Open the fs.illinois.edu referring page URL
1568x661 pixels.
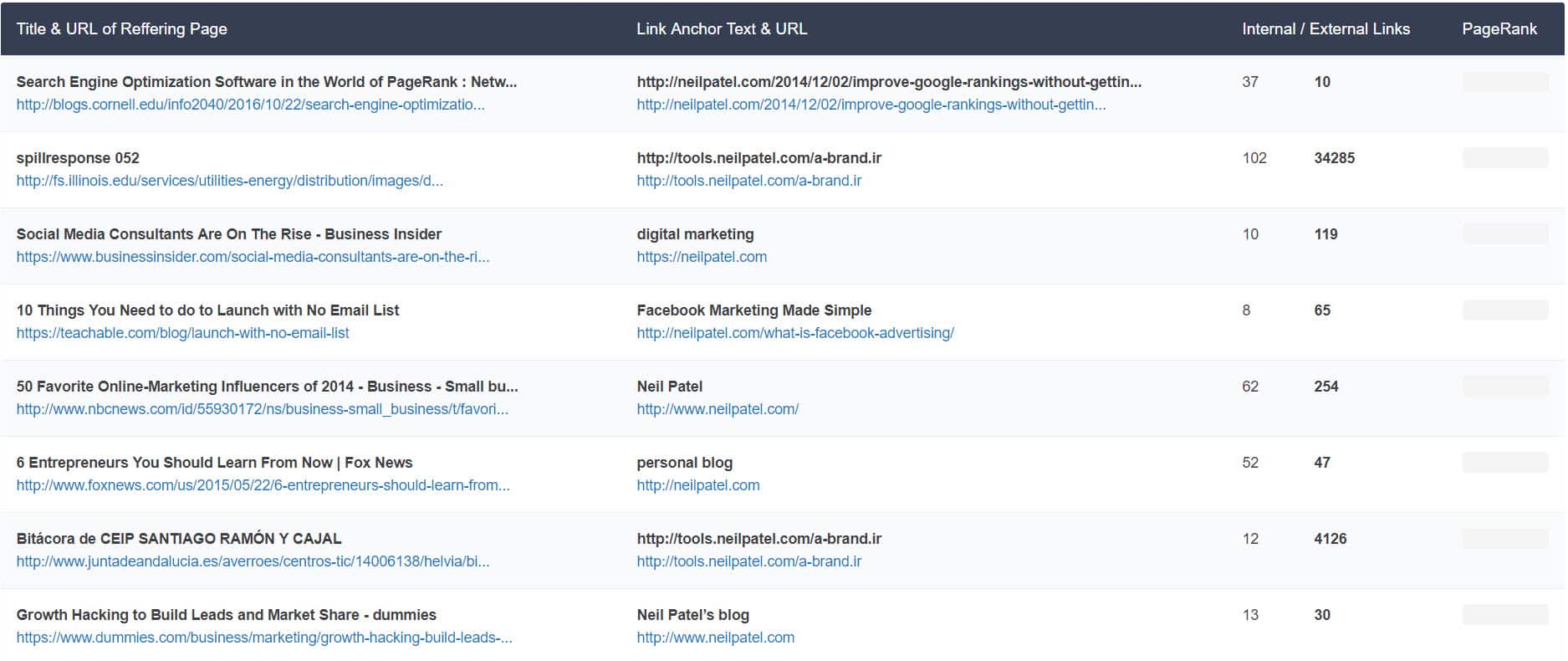pos(230,181)
